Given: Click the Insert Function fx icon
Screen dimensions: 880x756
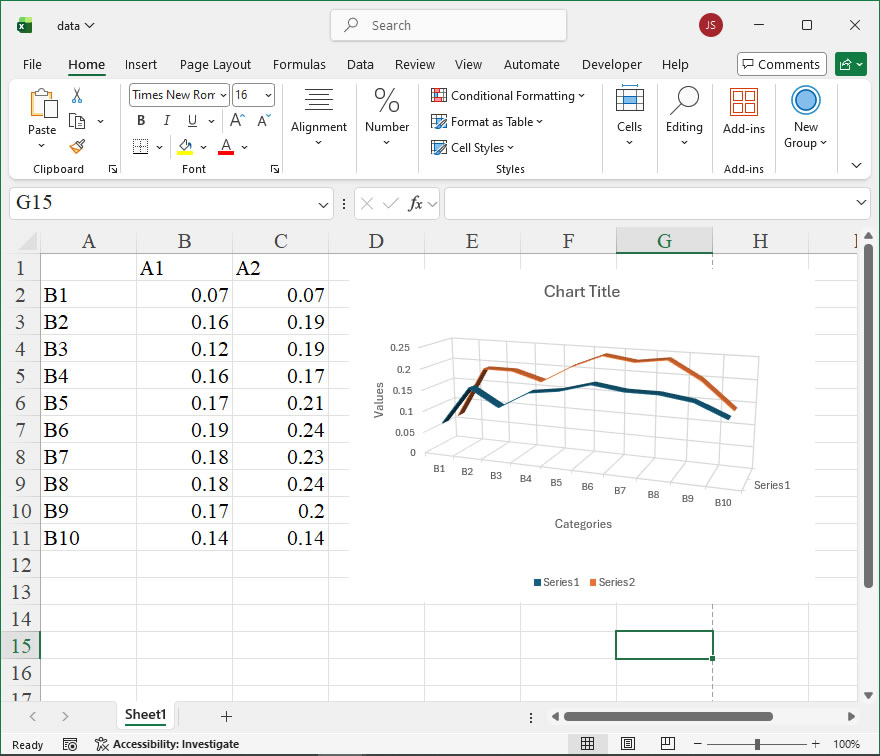Looking at the screenshot, I should point(415,204).
